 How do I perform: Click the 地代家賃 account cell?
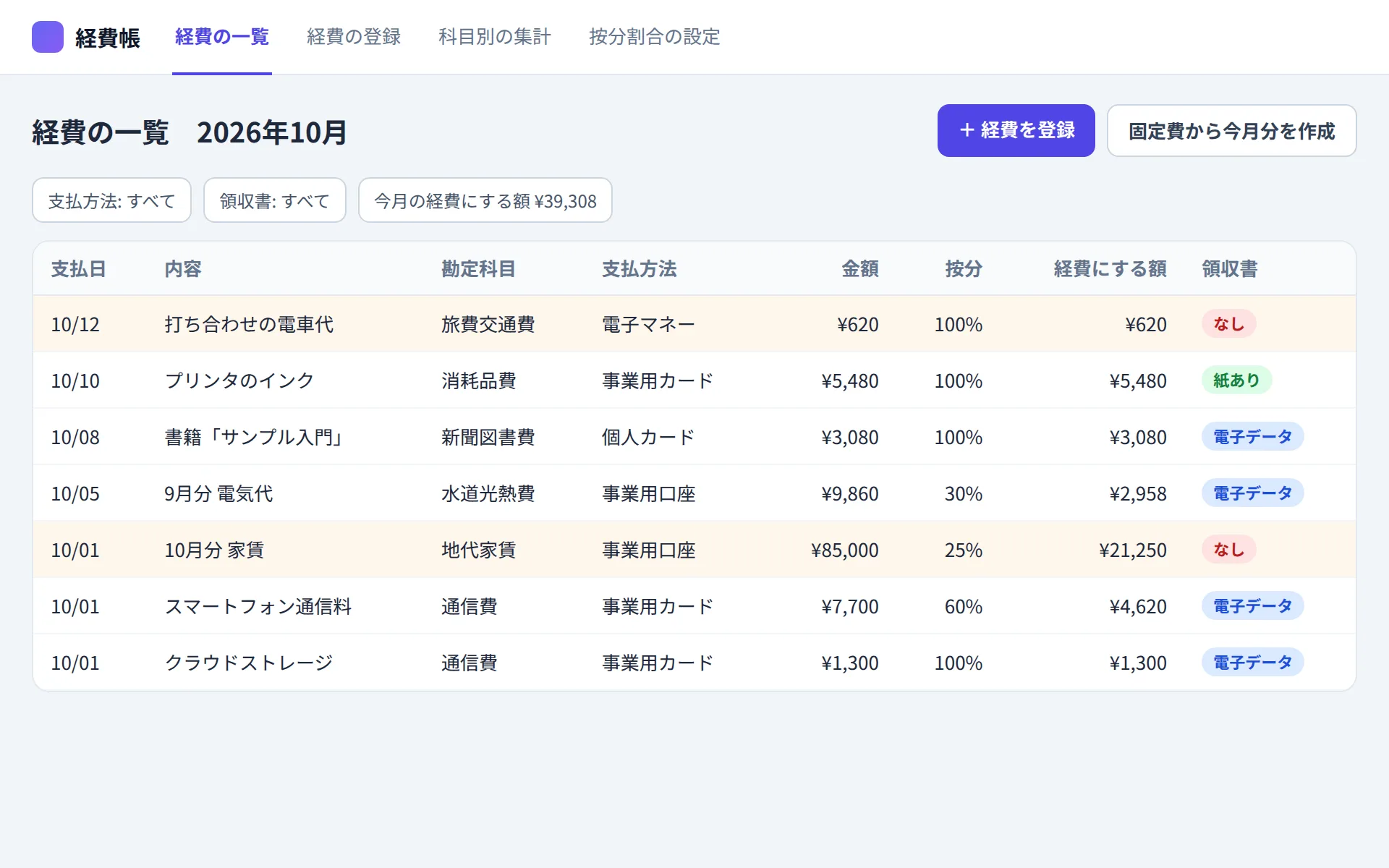(479, 550)
